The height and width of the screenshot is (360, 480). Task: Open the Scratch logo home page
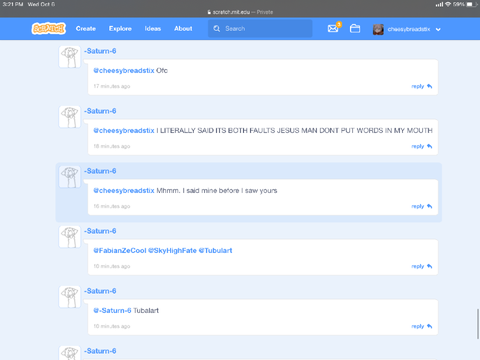click(x=49, y=29)
